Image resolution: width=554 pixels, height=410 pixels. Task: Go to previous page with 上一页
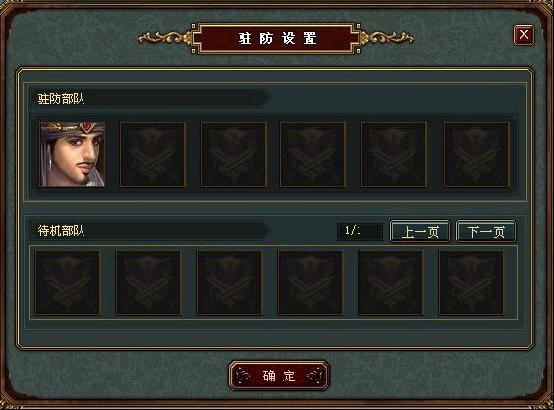coord(420,232)
